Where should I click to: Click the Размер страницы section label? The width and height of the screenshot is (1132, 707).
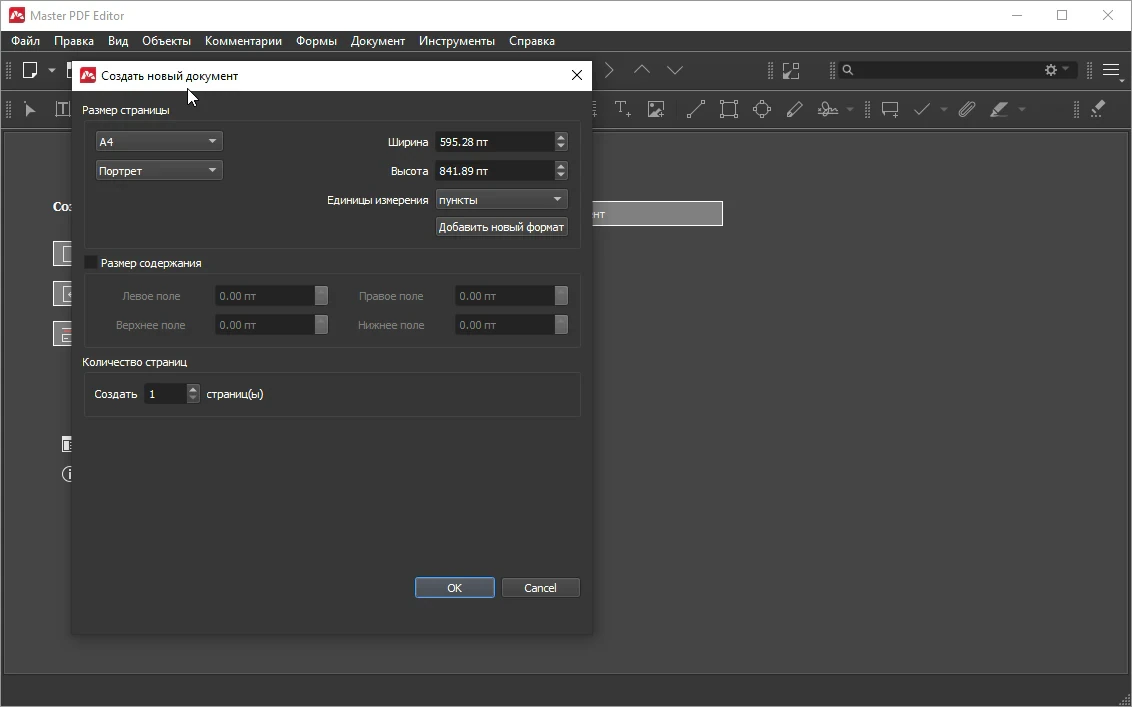[x=126, y=110]
